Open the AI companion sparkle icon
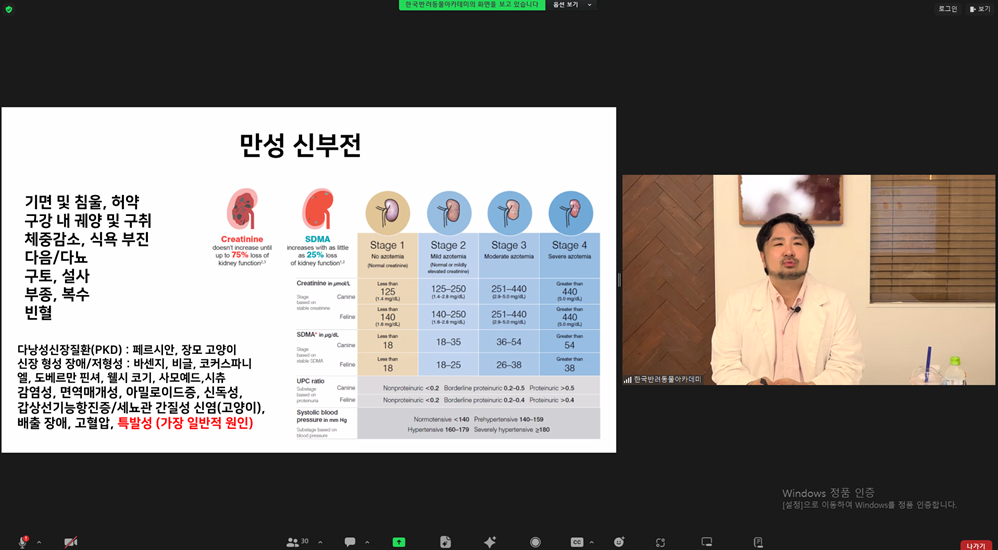998x550 pixels. (x=490, y=542)
